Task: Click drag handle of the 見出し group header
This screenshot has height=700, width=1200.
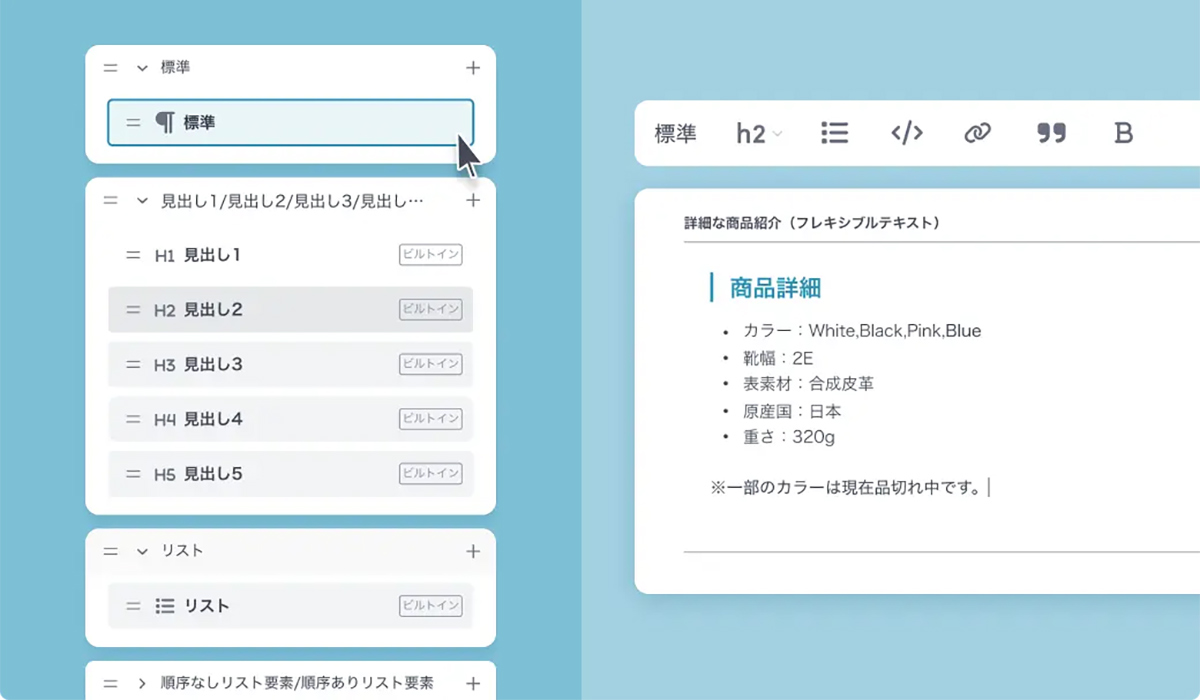Action: [x=110, y=201]
